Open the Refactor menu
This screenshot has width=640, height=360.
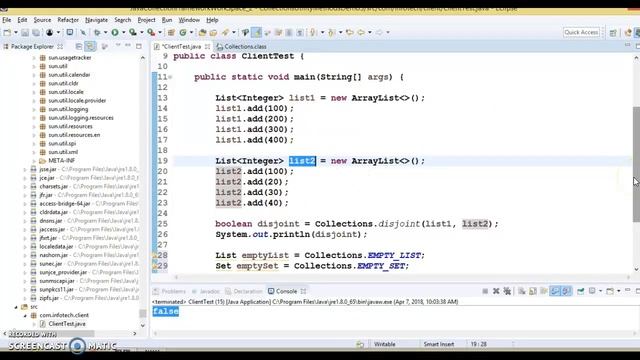click(x=68, y=20)
